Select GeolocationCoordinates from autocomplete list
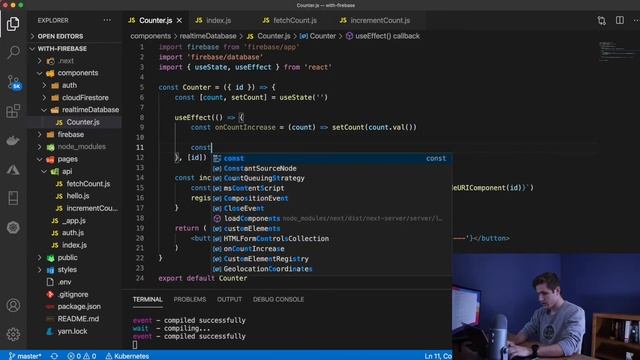 tap(331, 269)
